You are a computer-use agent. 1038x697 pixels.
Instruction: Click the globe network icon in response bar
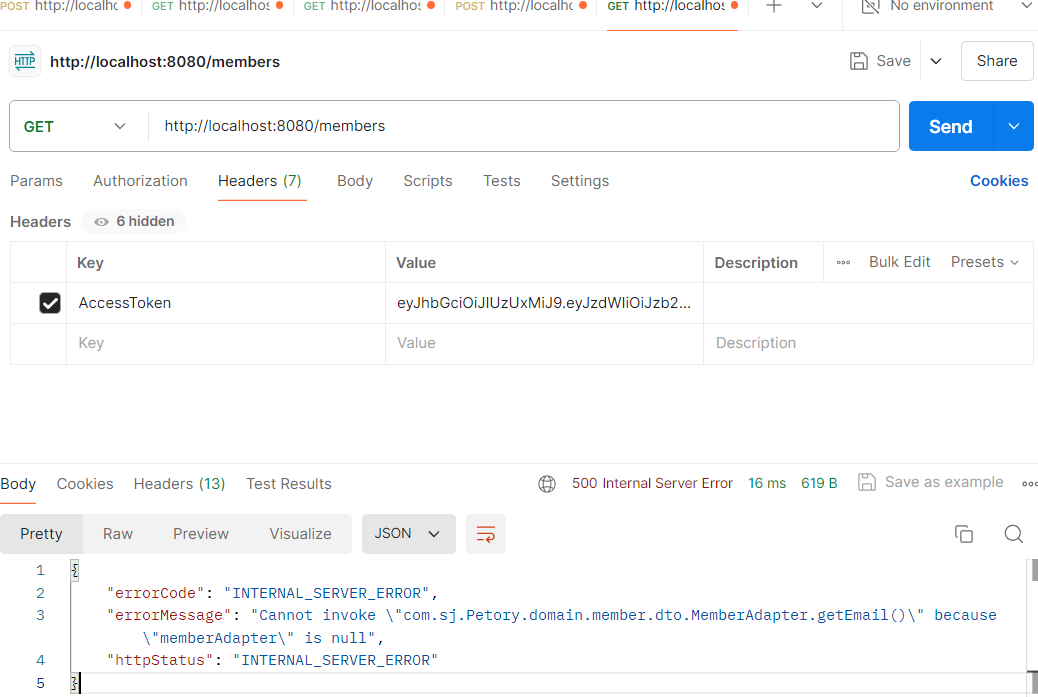pos(547,484)
